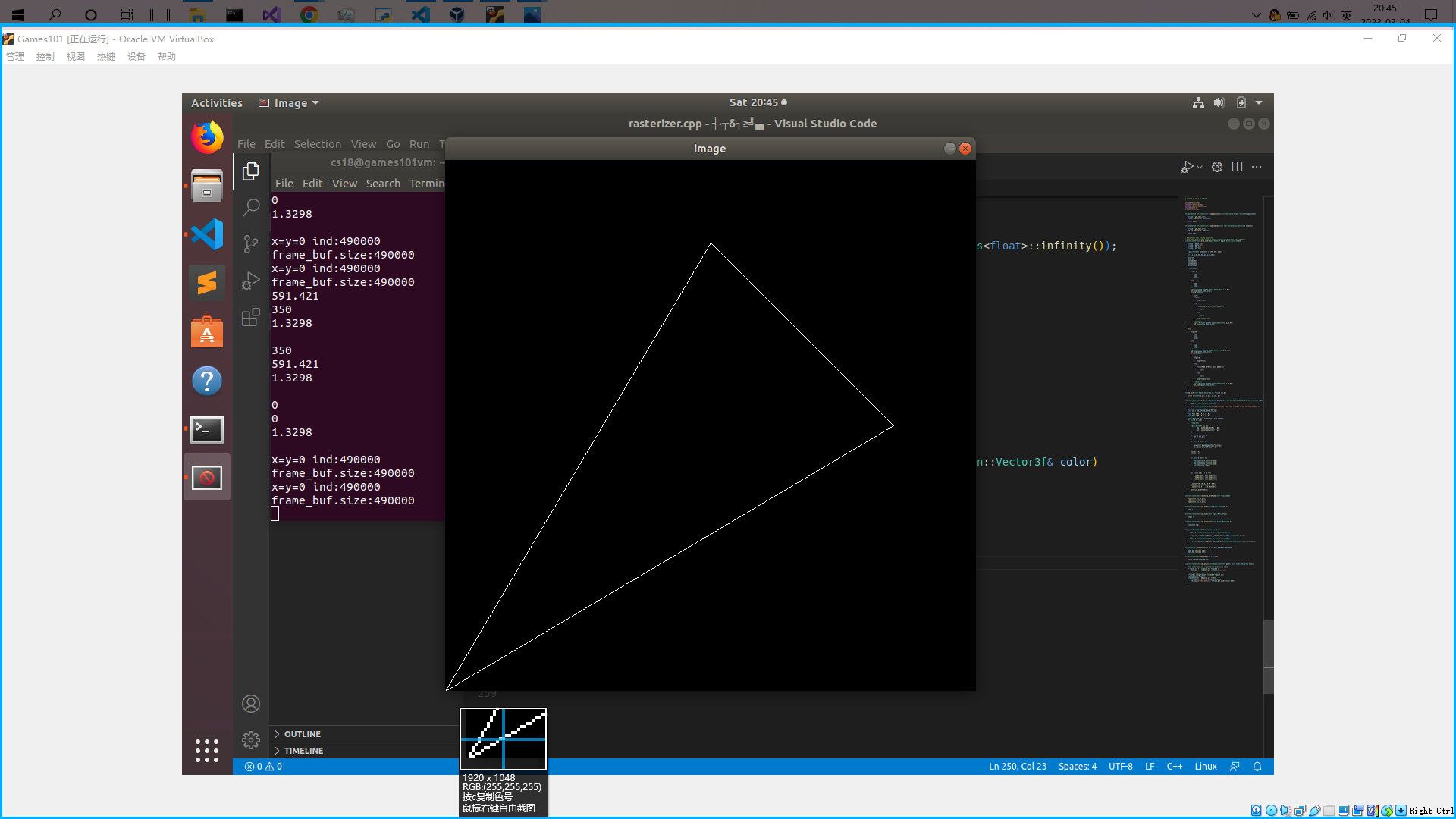Open the Manage gear icon in VS Code
The height and width of the screenshot is (819, 1456).
(251, 740)
